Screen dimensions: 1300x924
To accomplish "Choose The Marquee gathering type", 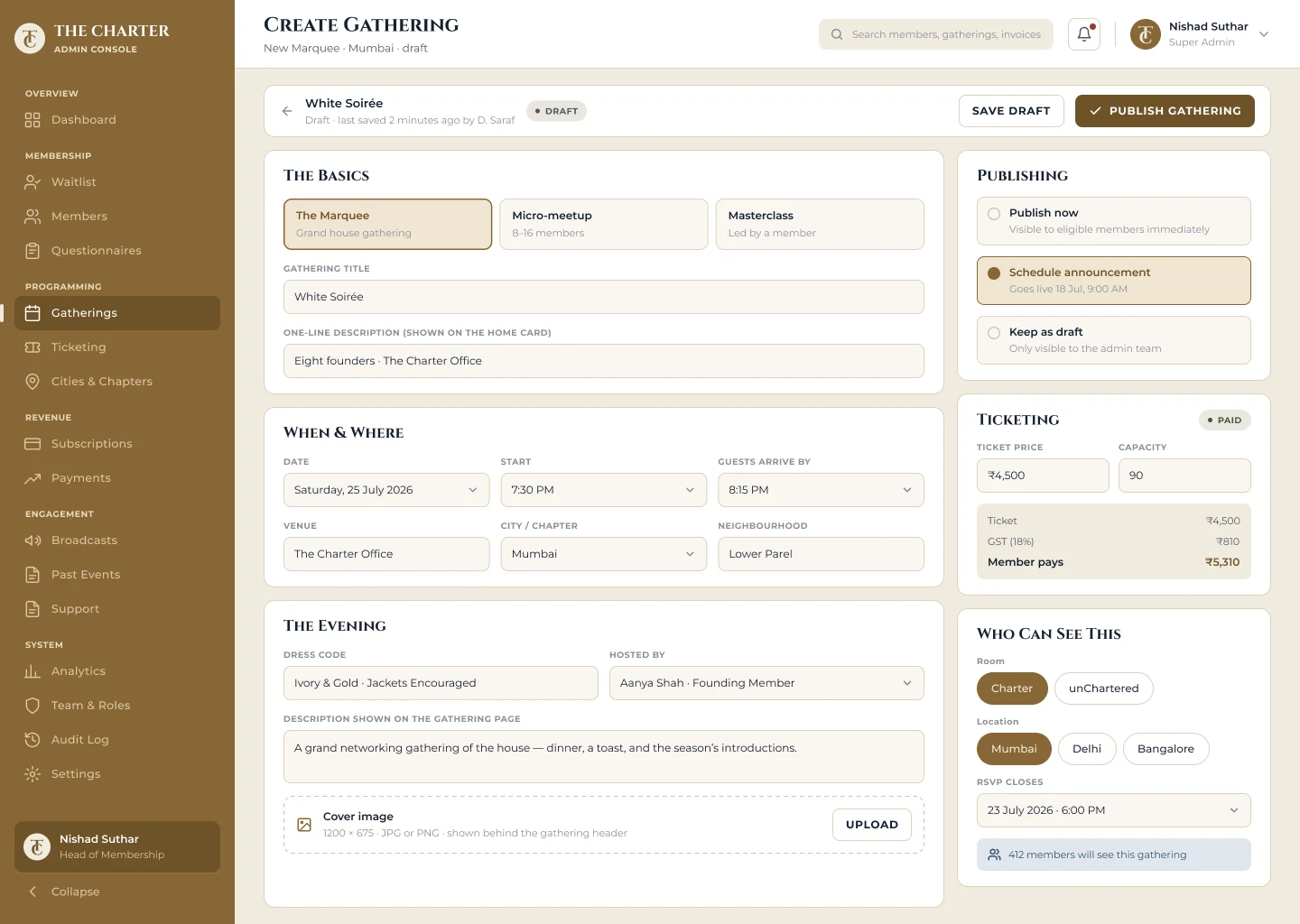I will [387, 224].
